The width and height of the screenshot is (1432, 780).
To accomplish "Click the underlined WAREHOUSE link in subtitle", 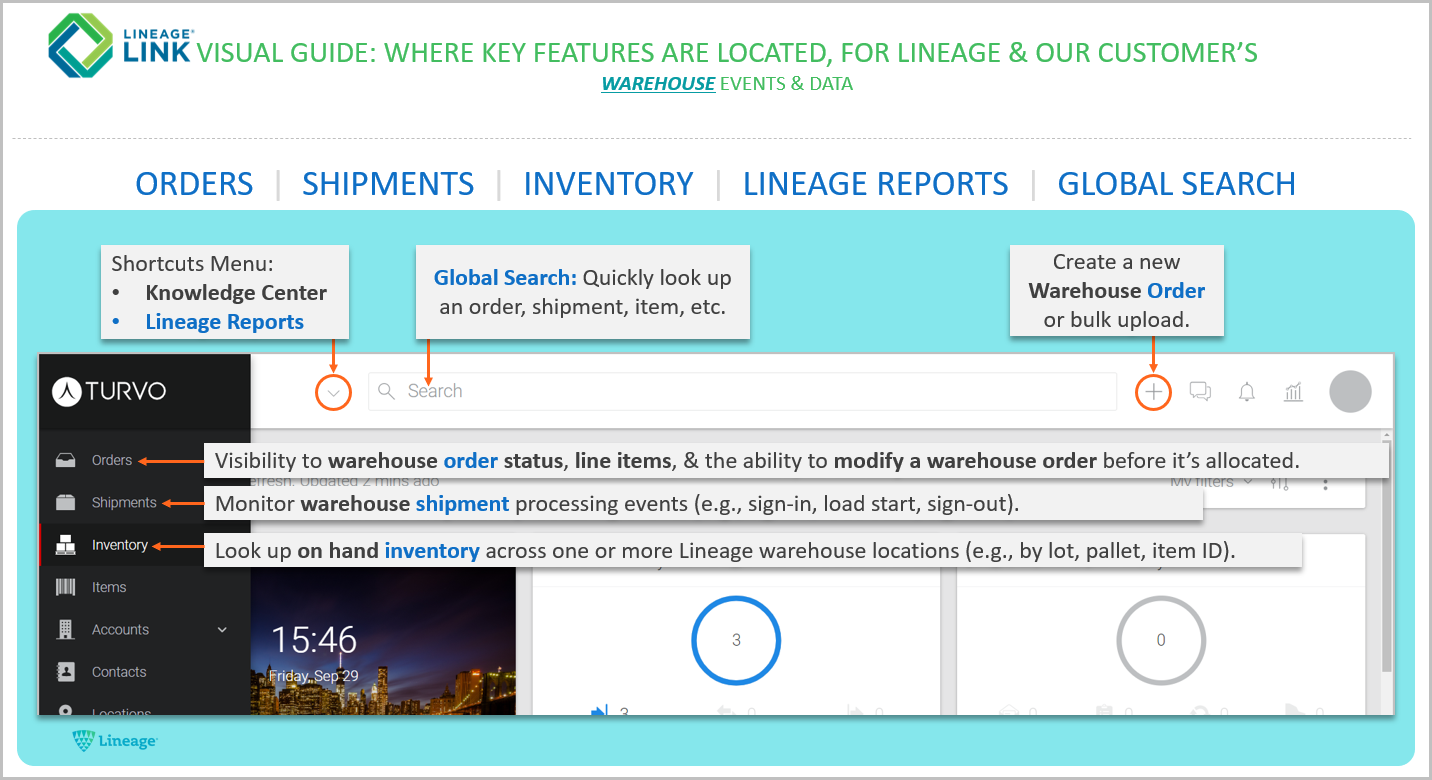I will point(658,84).
